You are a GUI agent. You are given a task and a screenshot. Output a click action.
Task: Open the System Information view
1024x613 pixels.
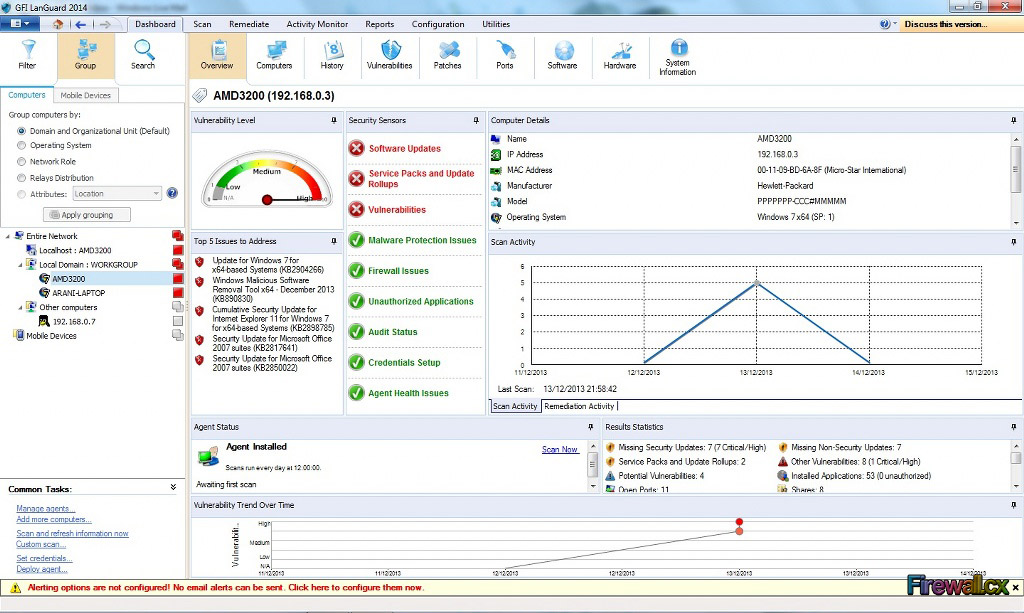(678, 57)
